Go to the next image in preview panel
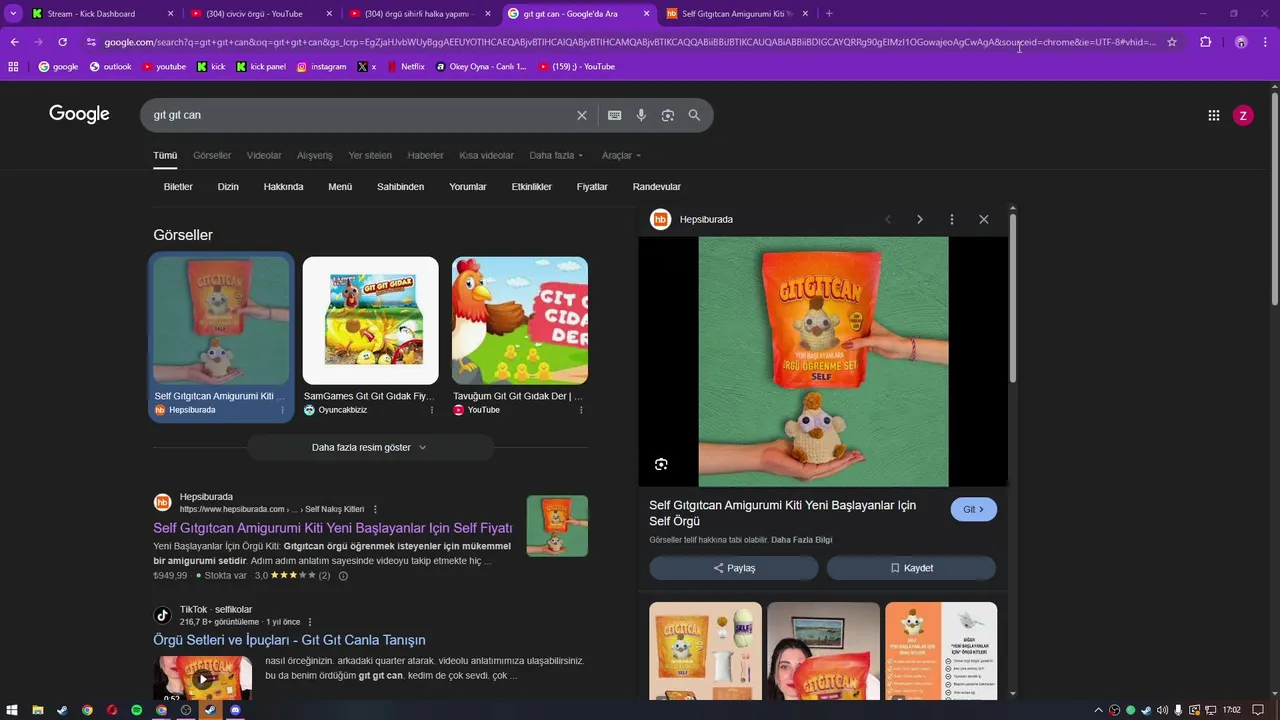The height and width of the screenshot is (720, 1280). tap(919, 219)
